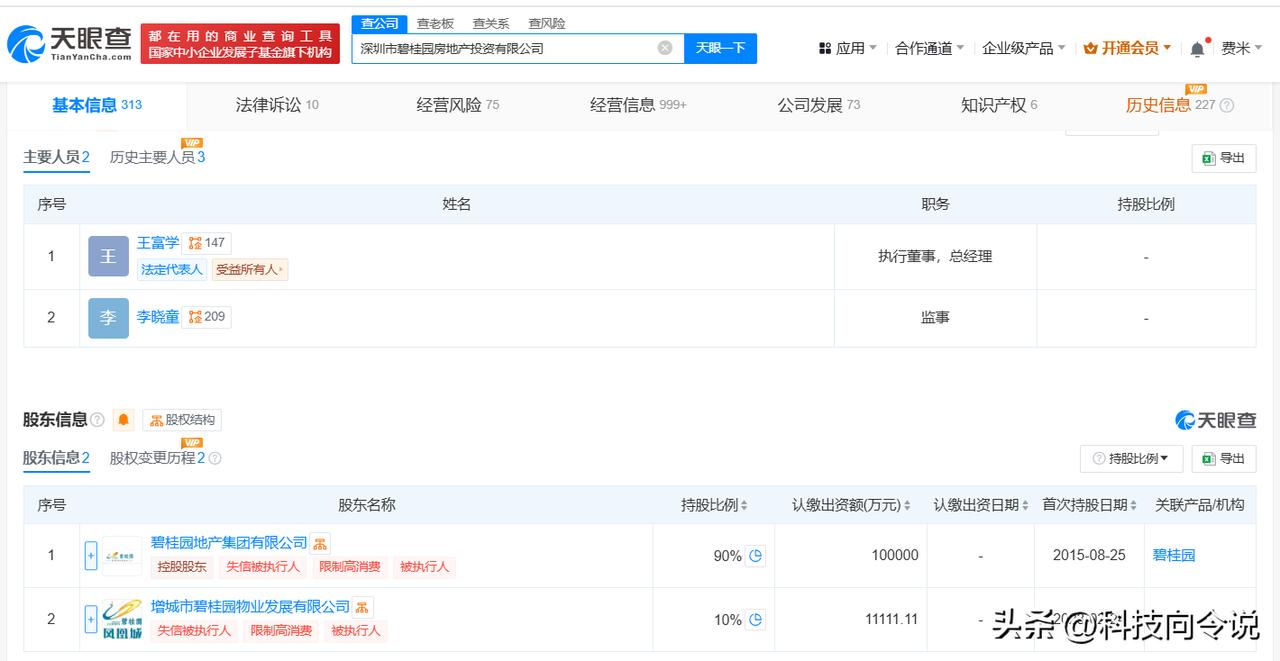This screenshot has width=1280, height=661.
Task: Select the 股权变更历程 2 sub-tab
Action: pos(157,458)
